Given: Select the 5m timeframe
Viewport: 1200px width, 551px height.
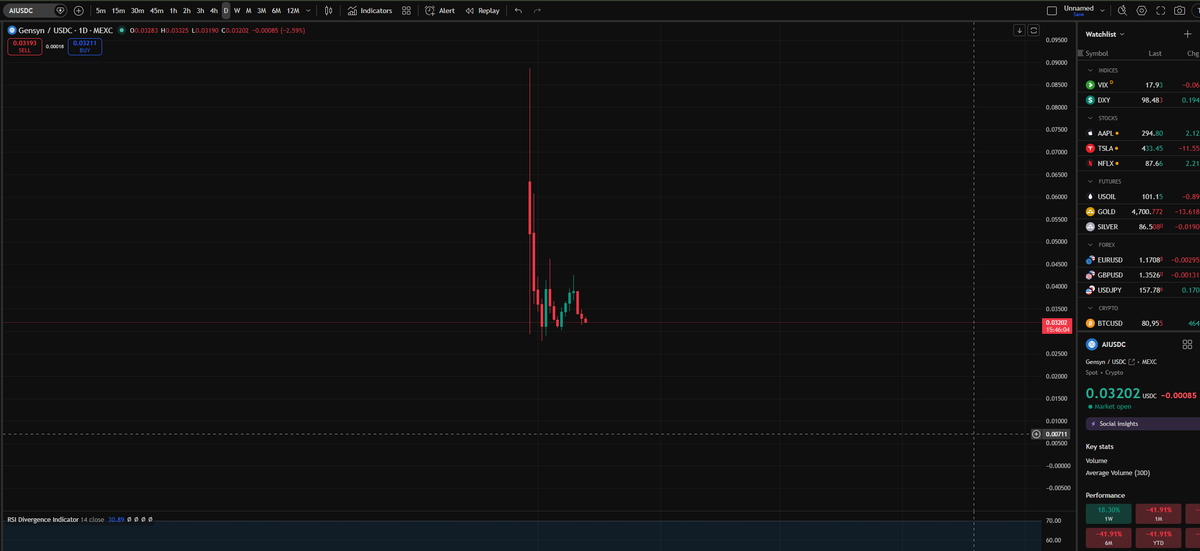Looking at the screenshot, I should pyautogui.click(x=101, y=10).
